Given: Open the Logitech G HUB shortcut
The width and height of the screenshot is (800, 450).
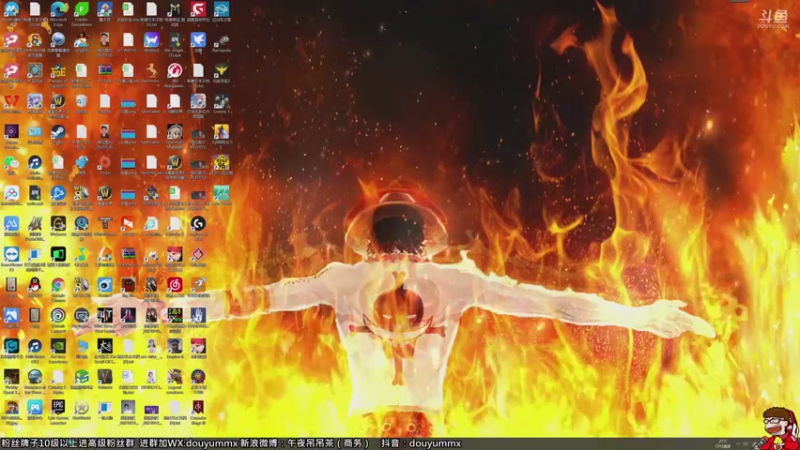Looking at the screenshot, I should pos(198,223).
